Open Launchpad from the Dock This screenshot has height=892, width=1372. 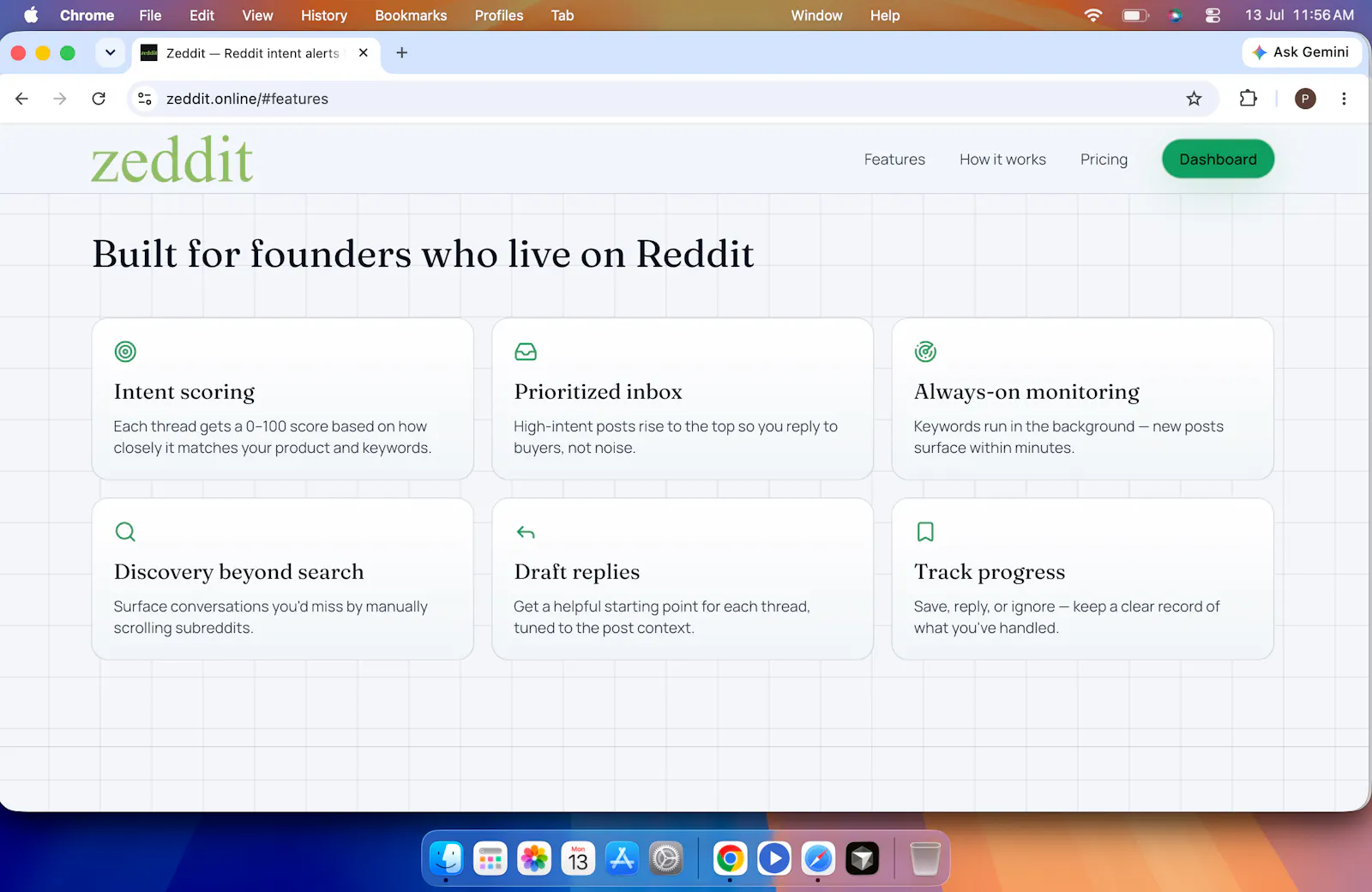[x=490, y=858]
